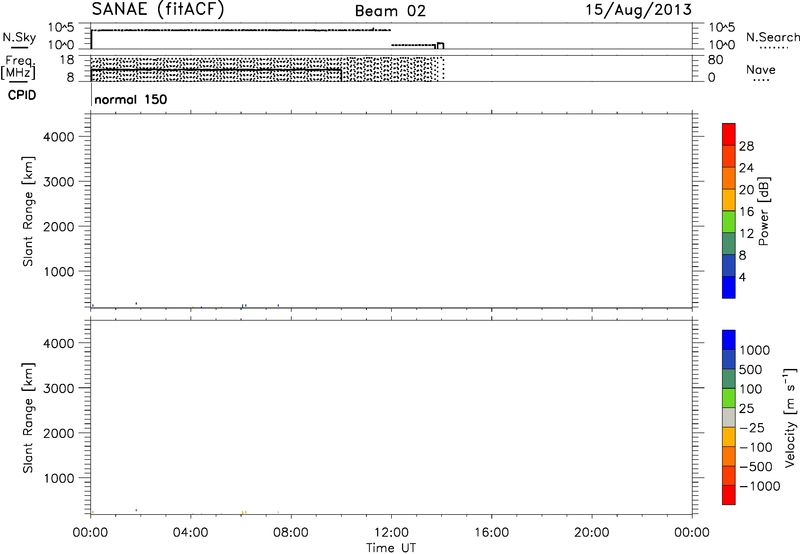Viewport: 800px width, 554px height.
Task: Click the grey Velocity segment -25 to 25
Action: click(729, 417)
